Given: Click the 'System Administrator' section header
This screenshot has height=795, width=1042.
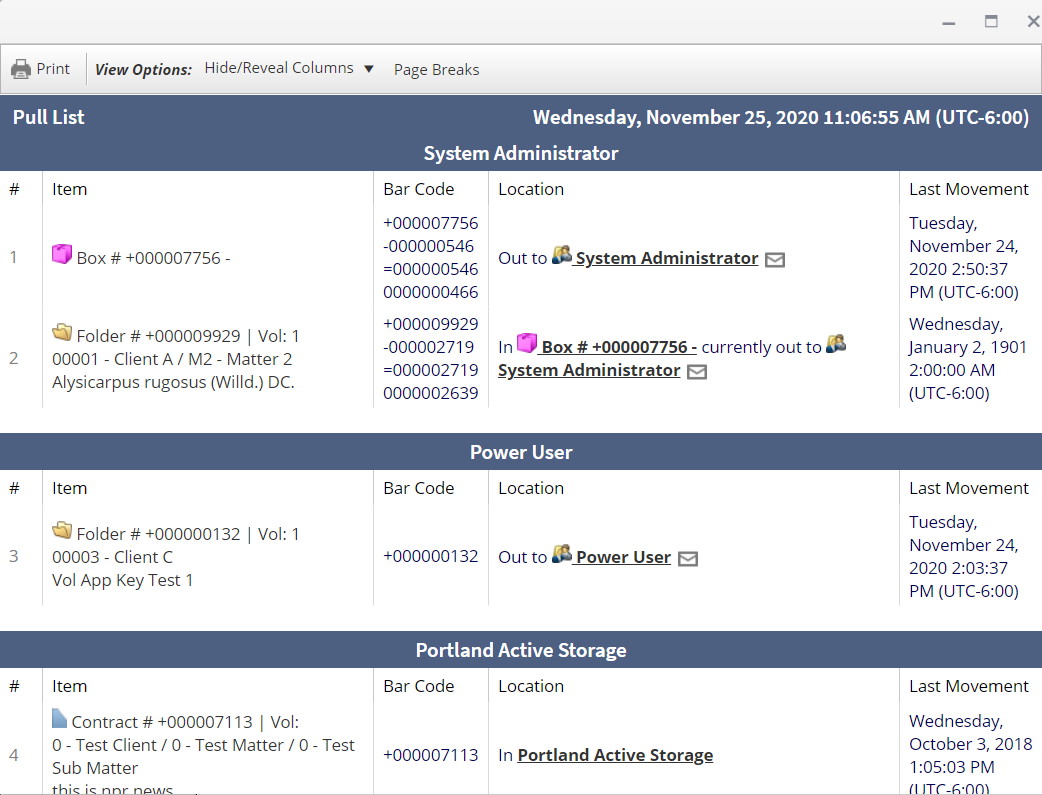Looking at the screenshot, I should point(521,154).
